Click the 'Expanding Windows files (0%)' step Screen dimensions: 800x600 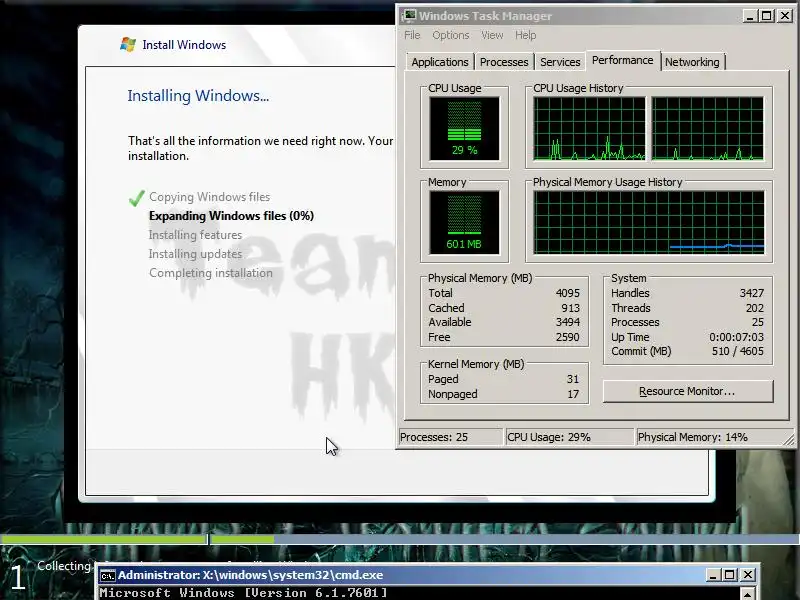[231, 216]
